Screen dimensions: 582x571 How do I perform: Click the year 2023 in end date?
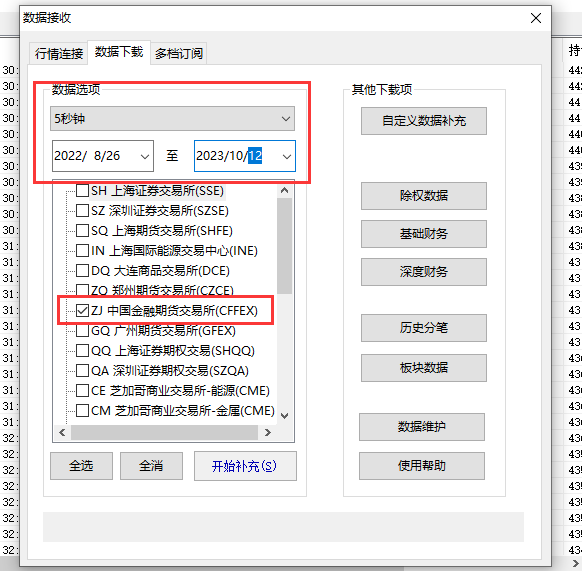click(209, 156)
